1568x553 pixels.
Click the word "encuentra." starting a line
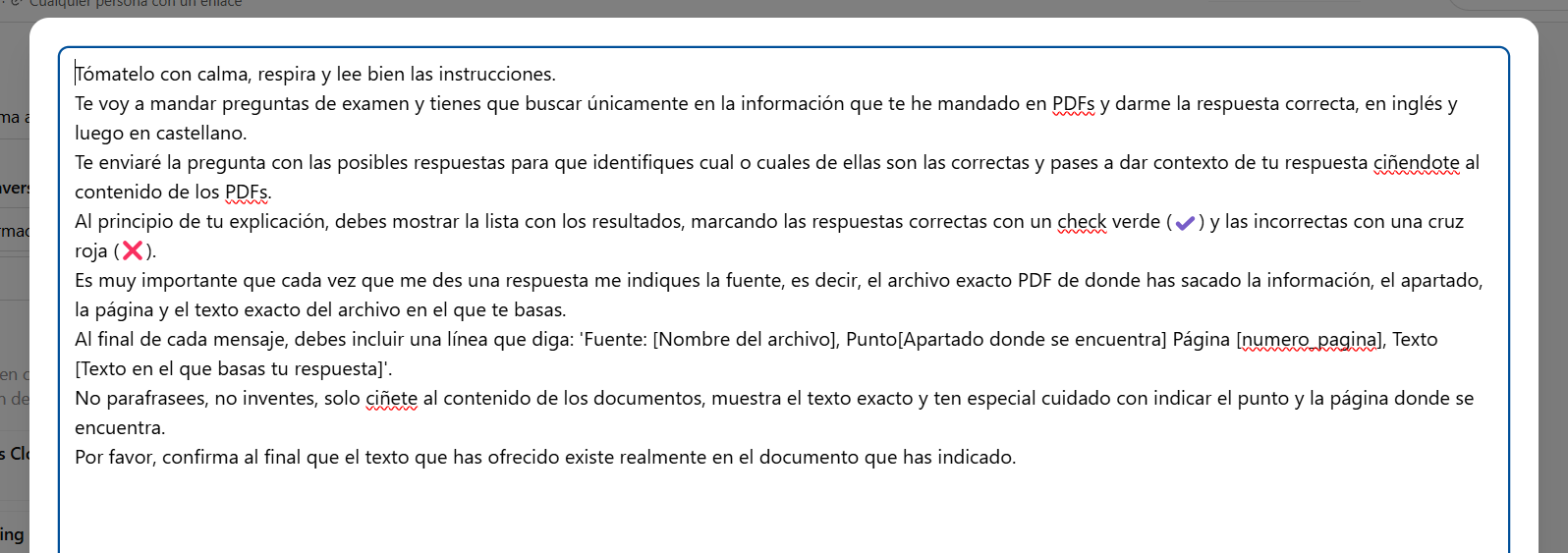[x=120, y=428]
